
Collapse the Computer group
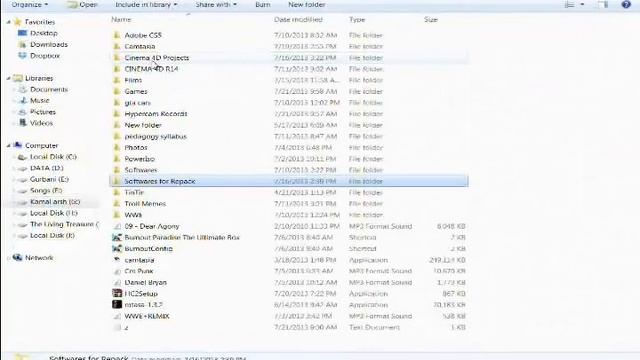(9, 146)
